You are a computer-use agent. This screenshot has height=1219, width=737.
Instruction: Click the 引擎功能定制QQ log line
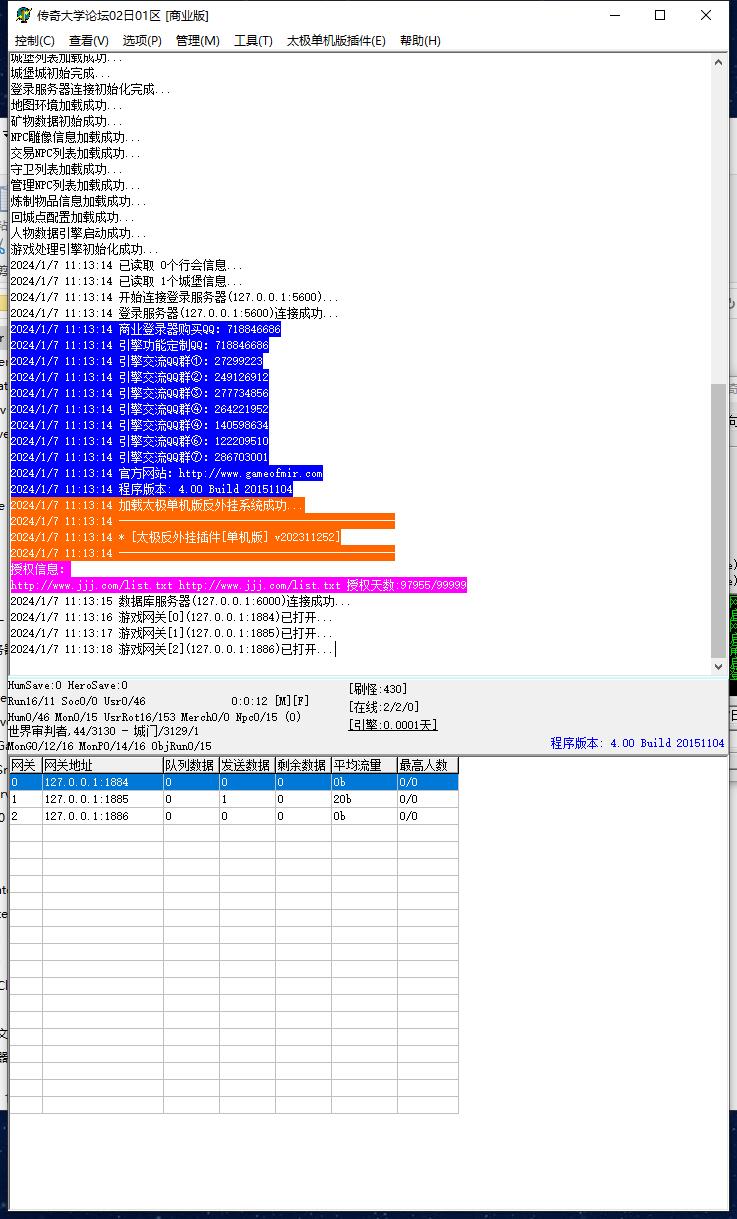click(140, 345)
